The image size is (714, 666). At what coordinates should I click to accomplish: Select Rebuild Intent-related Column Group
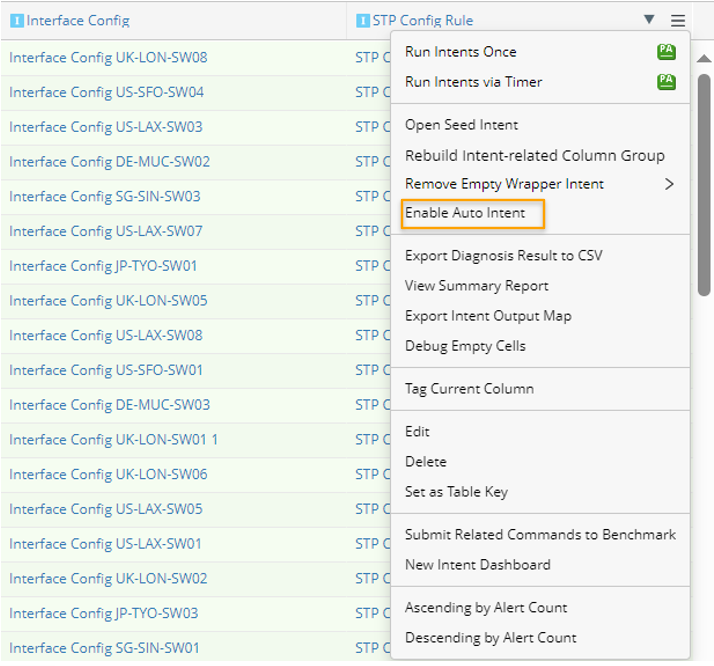point(534,155)
